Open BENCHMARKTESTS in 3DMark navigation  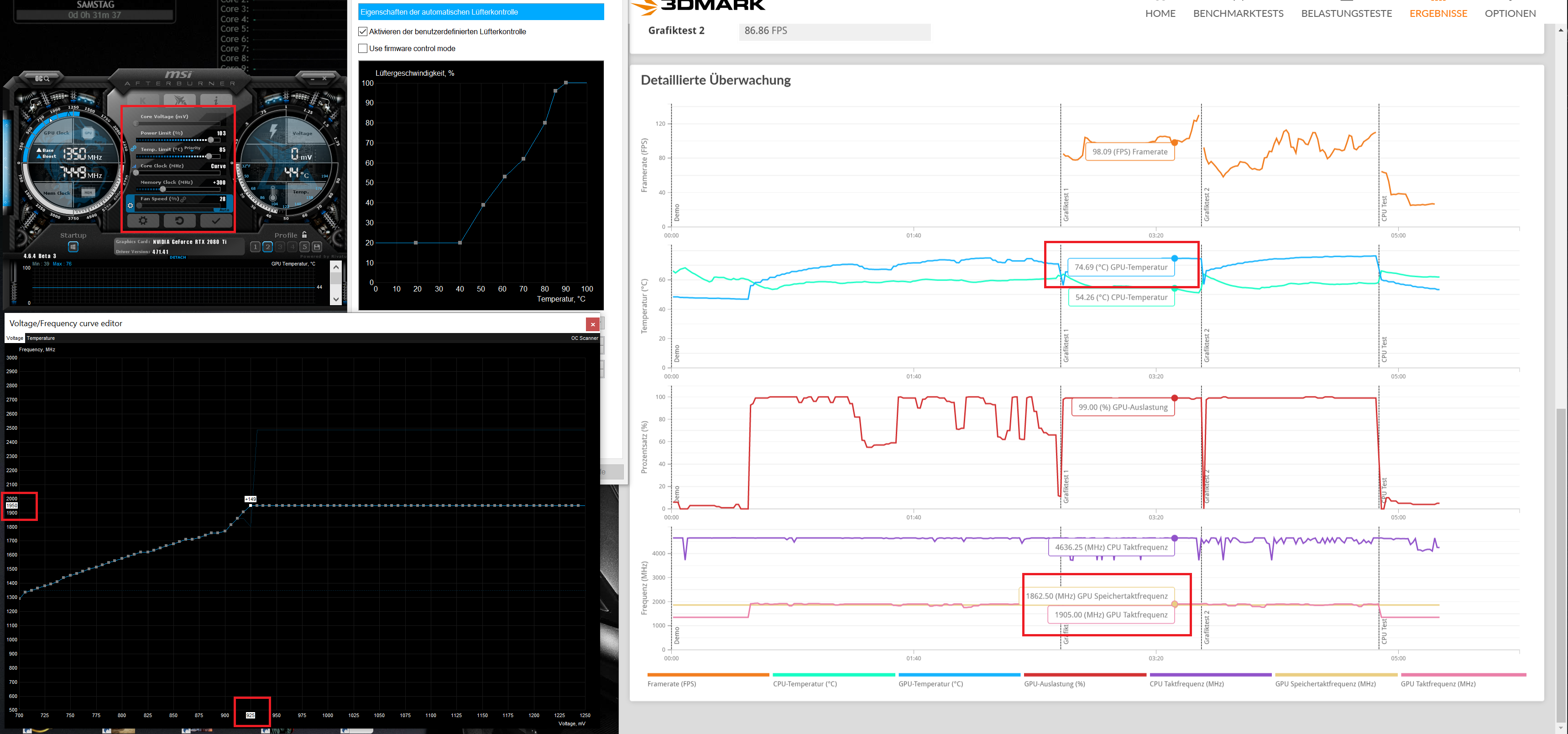pyautogui.click(x=1238, y=13)
